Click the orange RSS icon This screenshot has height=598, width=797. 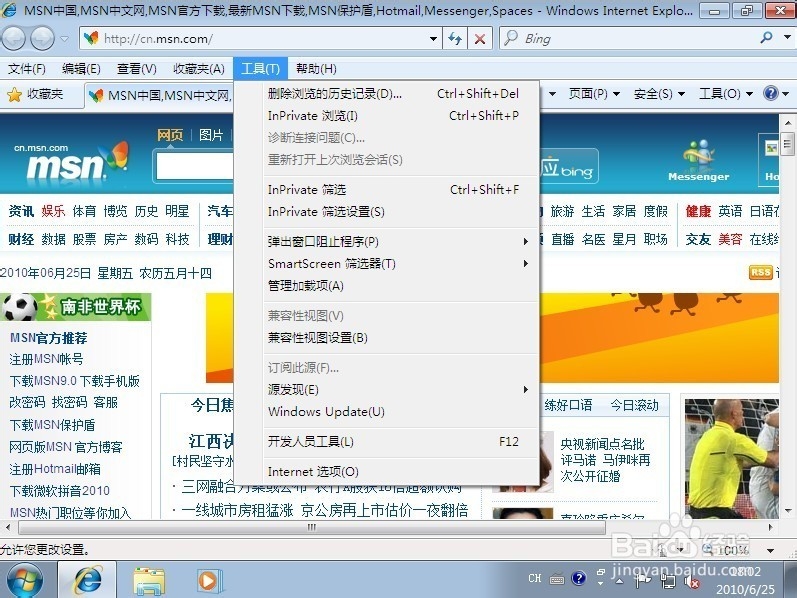click(760, 273)
